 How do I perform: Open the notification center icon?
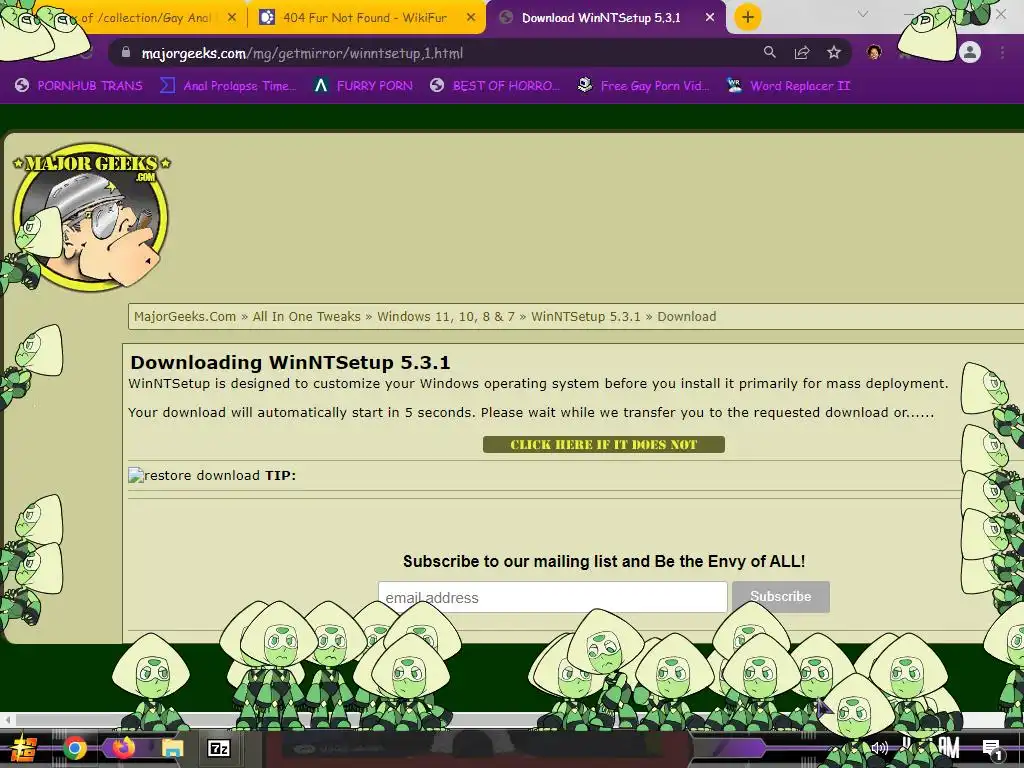[x=991, y=749]
